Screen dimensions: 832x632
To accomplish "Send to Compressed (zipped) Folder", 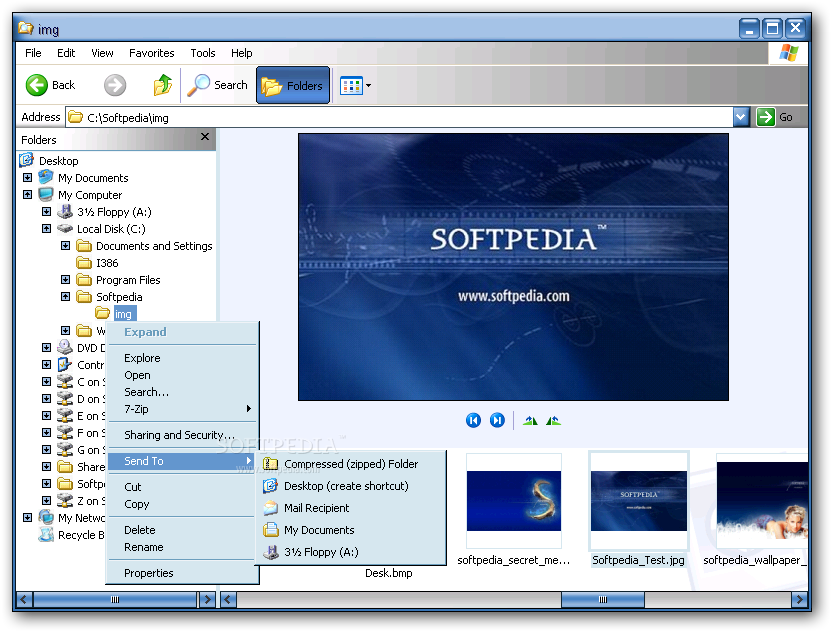I will coord(351,464).
